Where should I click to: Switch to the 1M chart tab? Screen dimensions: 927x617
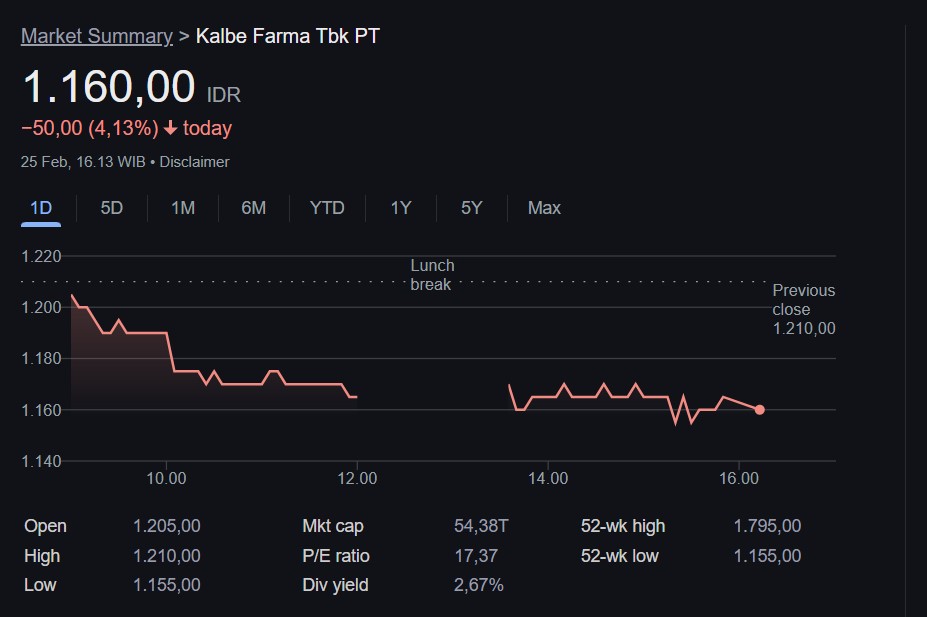(183, 208)
